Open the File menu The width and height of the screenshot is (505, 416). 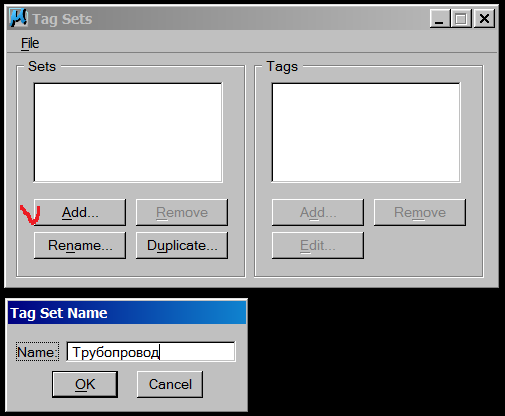[x=30, y=43]
